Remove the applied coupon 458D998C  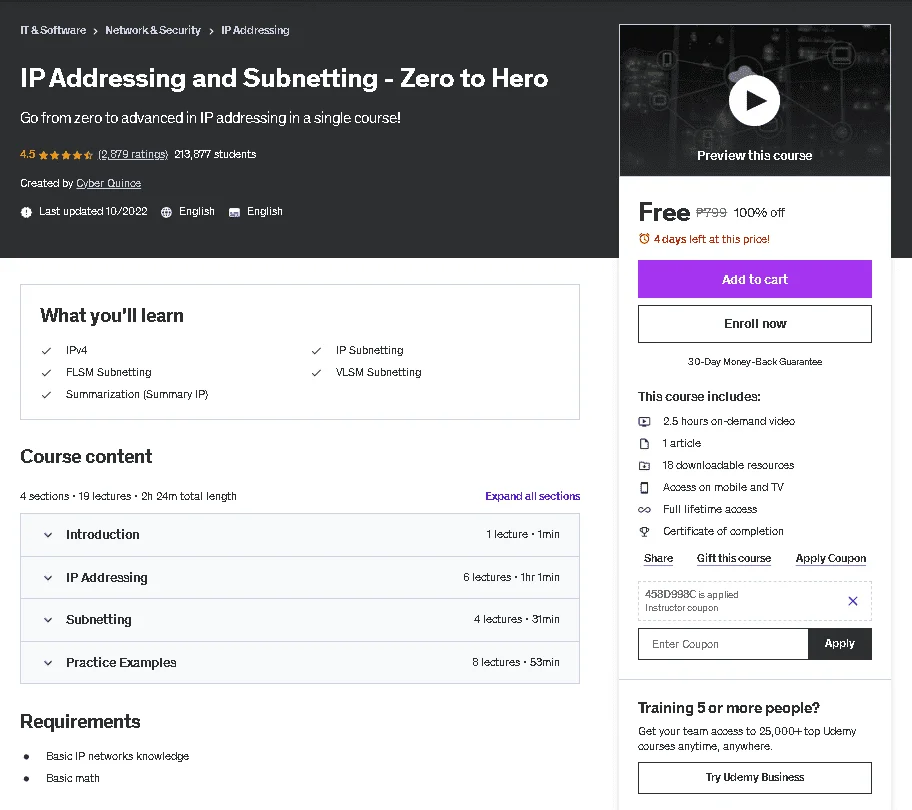tap(853, 601)
